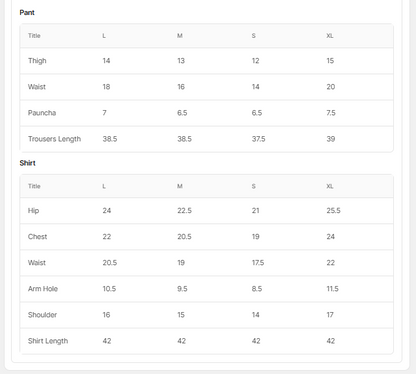Click the Title header in Shirt table
Viewport: 416px width, 374px height.
click(34, 186)
